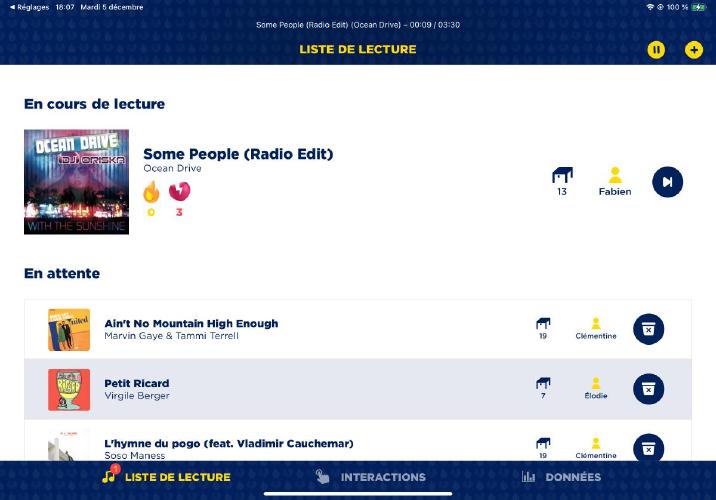This screenshot has width=716, height=500.
Task: Tap Clémentine icon on Ain't No Mountain row
Action: 596,324
